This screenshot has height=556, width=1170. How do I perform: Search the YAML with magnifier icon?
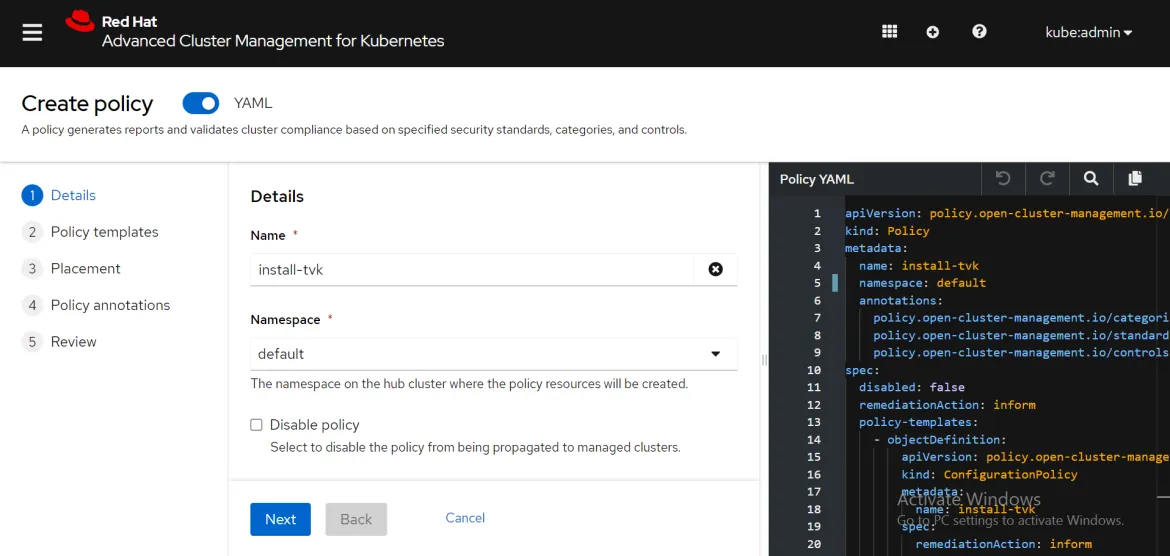click(1091, 179)
